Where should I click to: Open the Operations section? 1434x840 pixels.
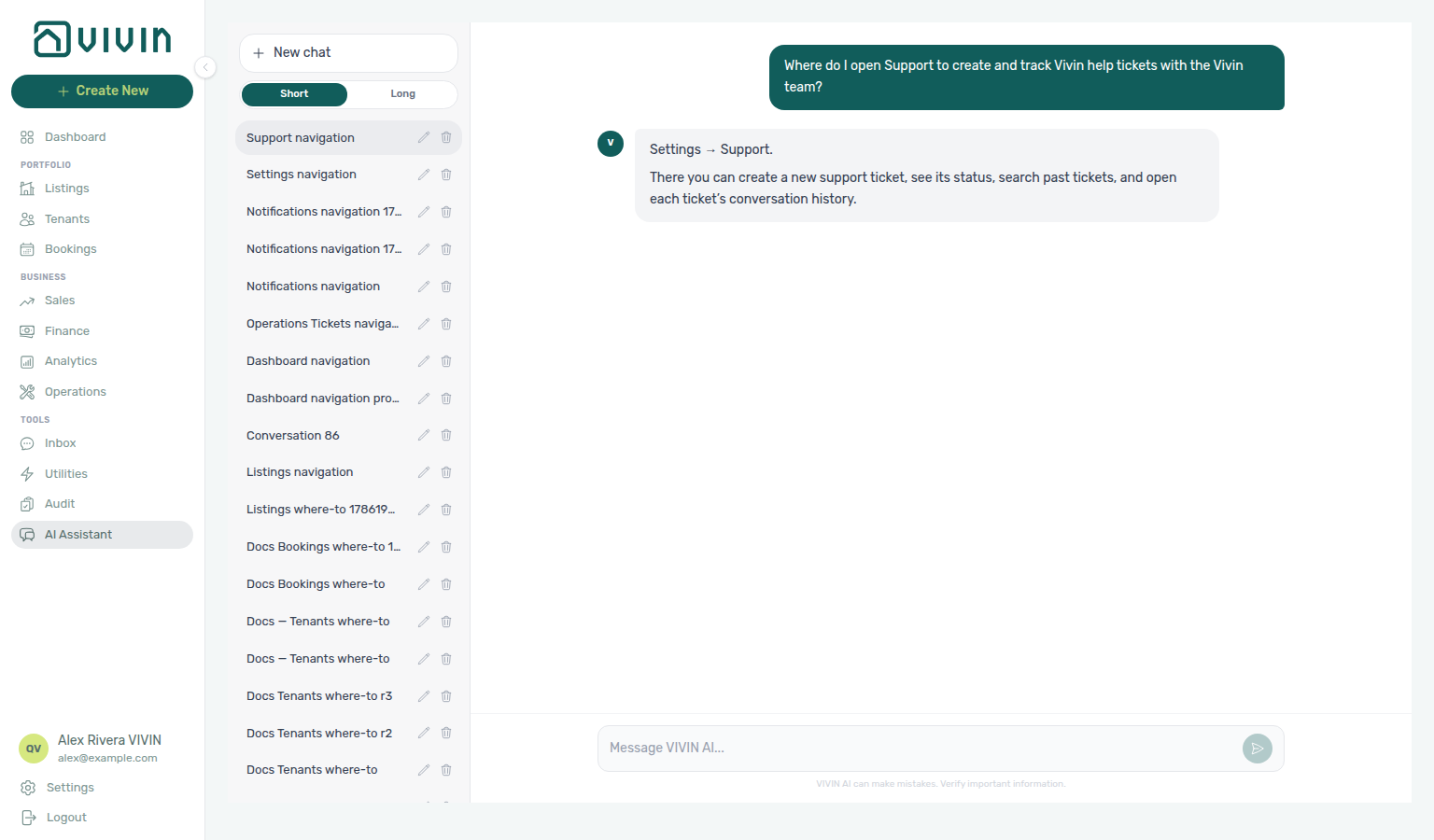point(102,392)
